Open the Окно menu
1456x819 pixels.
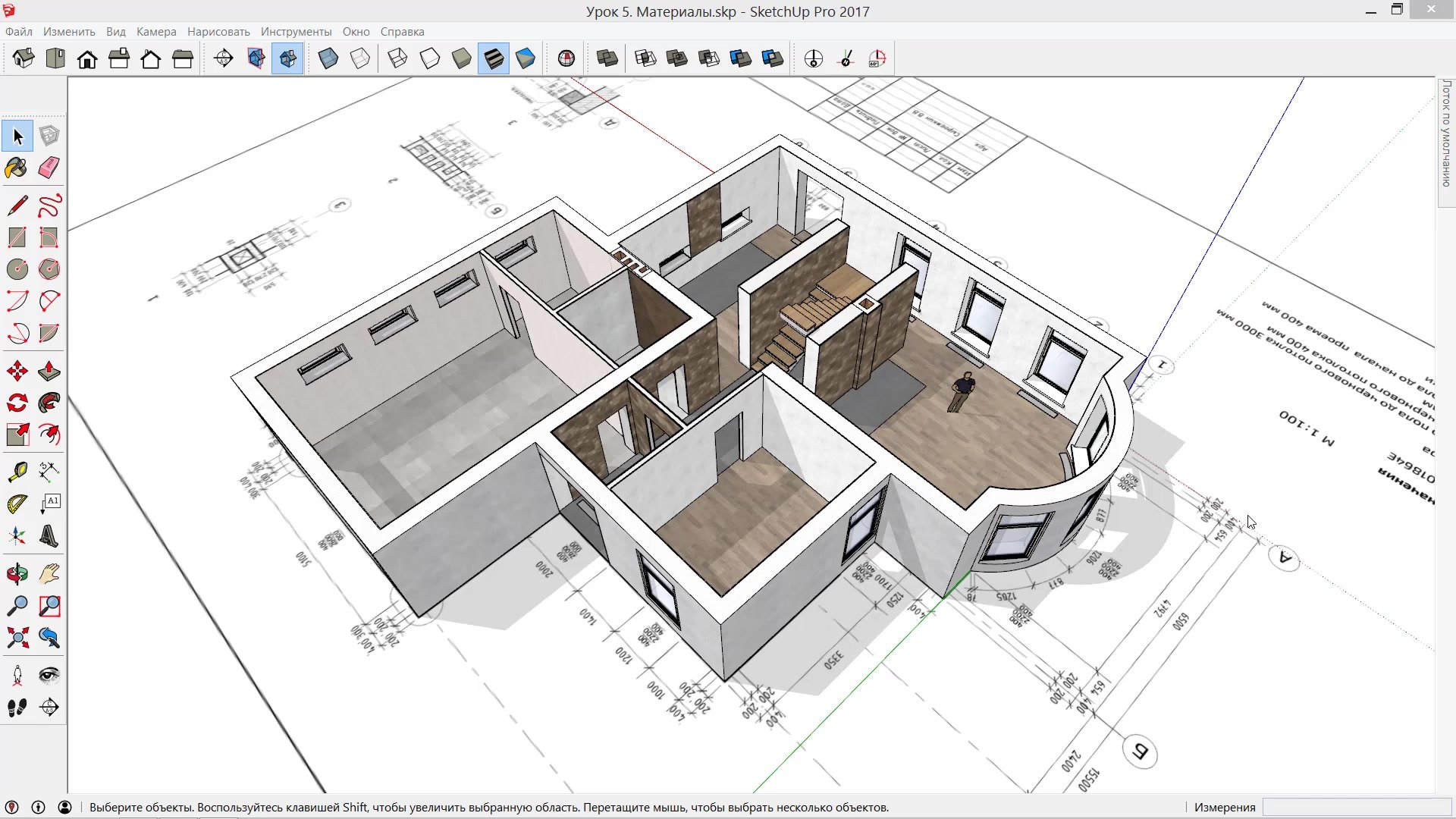[356, 32]
